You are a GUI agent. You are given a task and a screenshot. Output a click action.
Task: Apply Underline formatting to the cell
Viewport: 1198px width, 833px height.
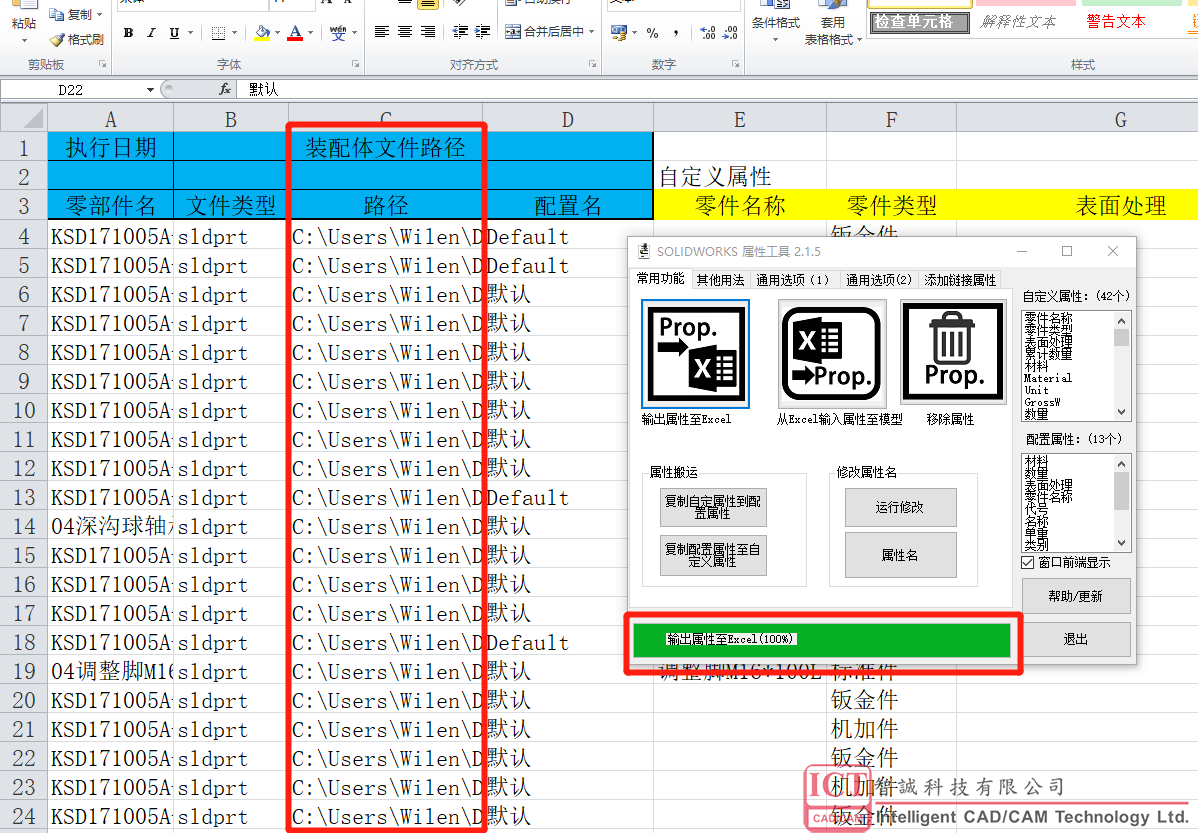174,33
